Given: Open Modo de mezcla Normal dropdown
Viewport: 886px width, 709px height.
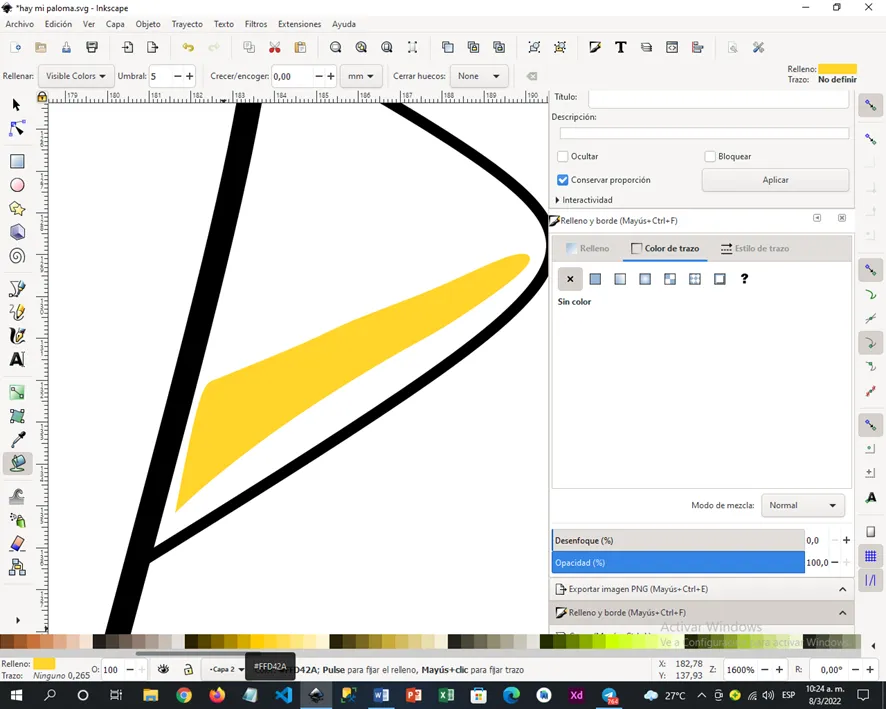Looking at the screenshot, I should (802, 506).
